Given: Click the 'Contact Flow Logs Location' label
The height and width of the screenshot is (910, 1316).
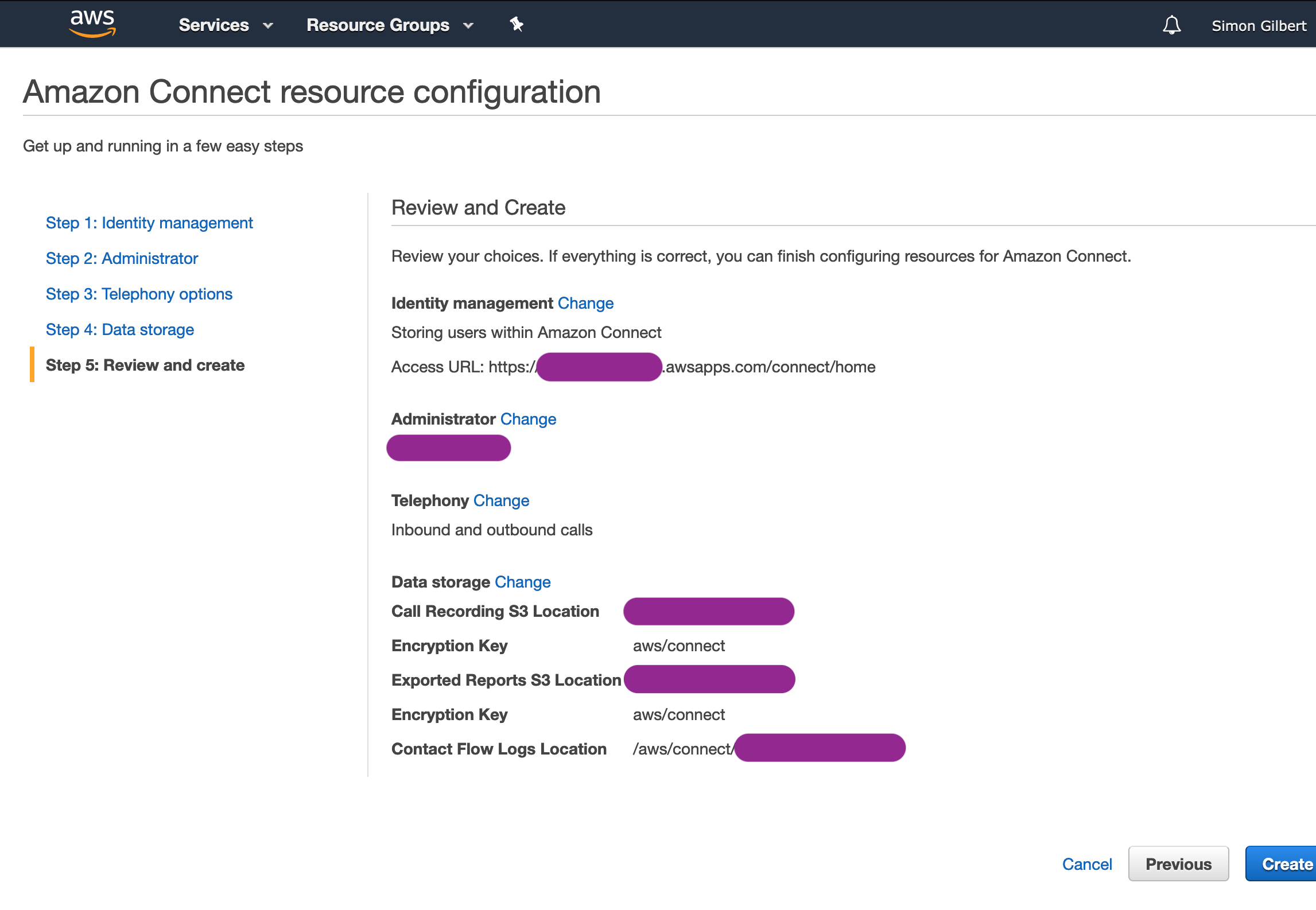Looking at the screenshot, I should [499, 749].
